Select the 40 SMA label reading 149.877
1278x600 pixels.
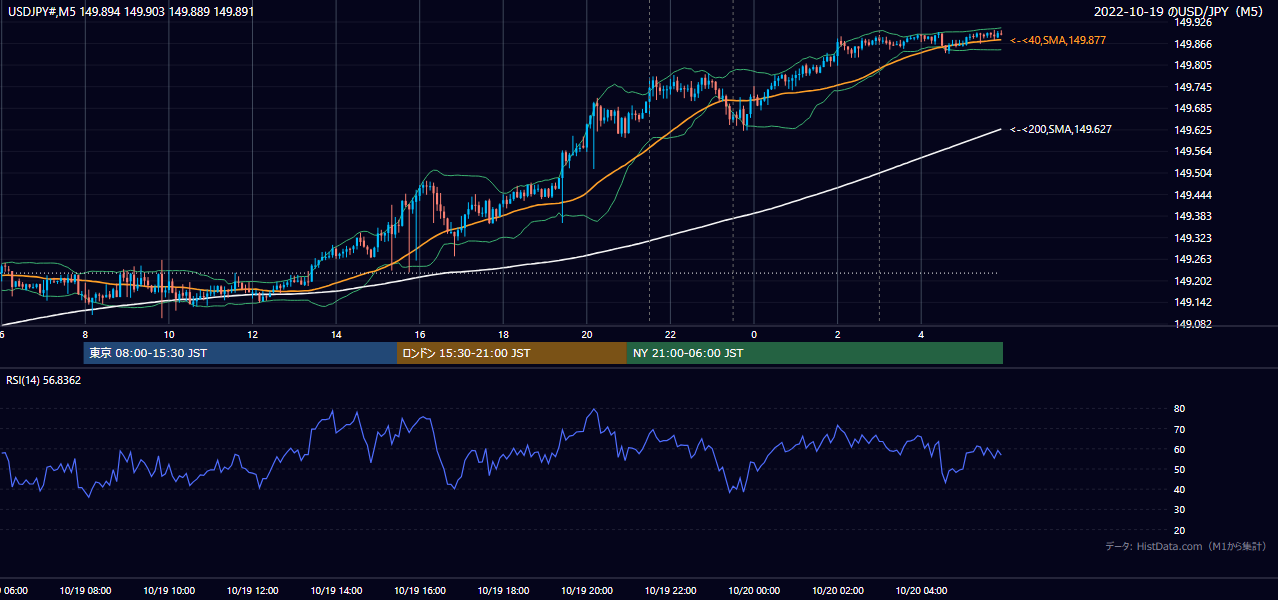point(1058,40)
